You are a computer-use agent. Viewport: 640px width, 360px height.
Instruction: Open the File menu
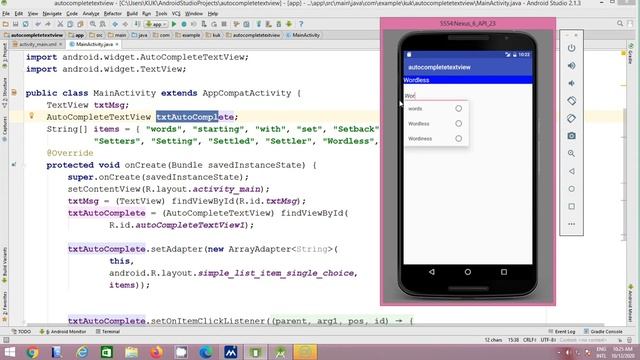coord(6,13)
